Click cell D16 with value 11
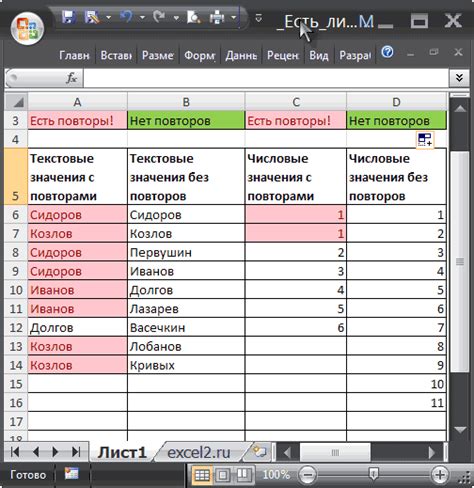This screenshot has height=488, width=474. point(396,403)
